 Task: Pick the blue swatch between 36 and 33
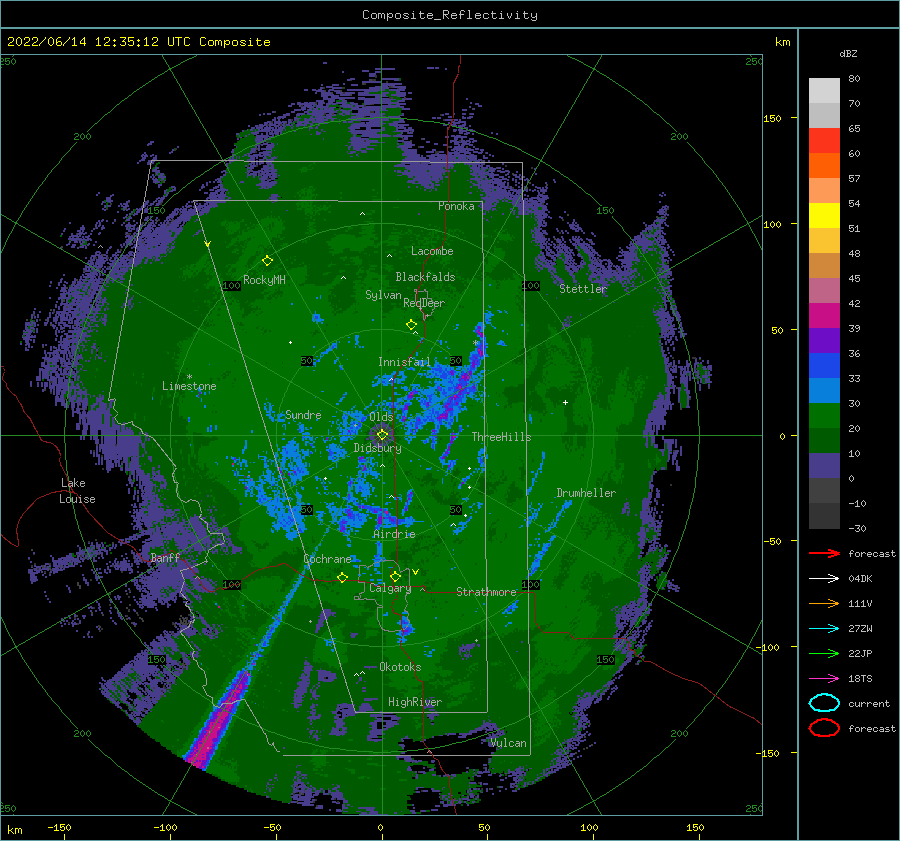tap(824, 365)
